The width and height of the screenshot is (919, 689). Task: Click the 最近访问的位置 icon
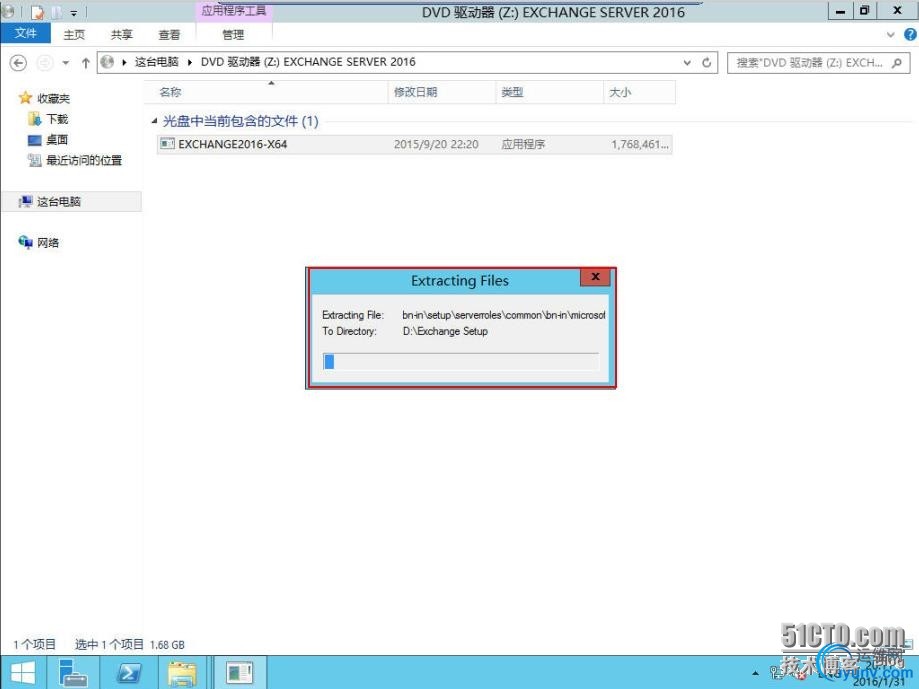(35, 160)
